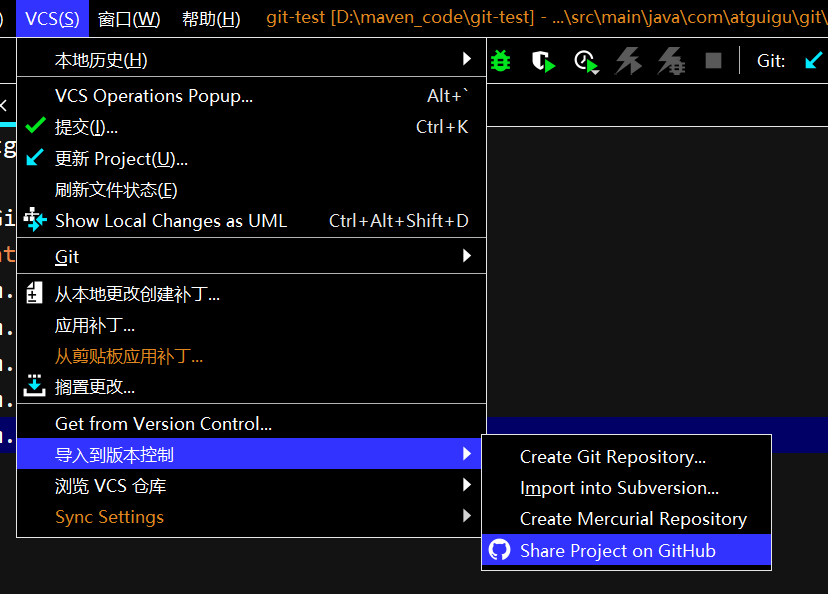Click title text git-test [D:\maven_code\git-test]

coord(400,17)
